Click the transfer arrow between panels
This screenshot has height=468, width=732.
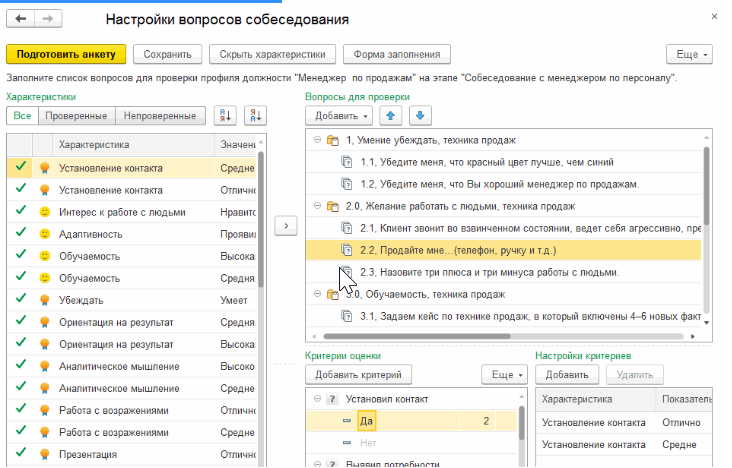[x=286, y=226]
